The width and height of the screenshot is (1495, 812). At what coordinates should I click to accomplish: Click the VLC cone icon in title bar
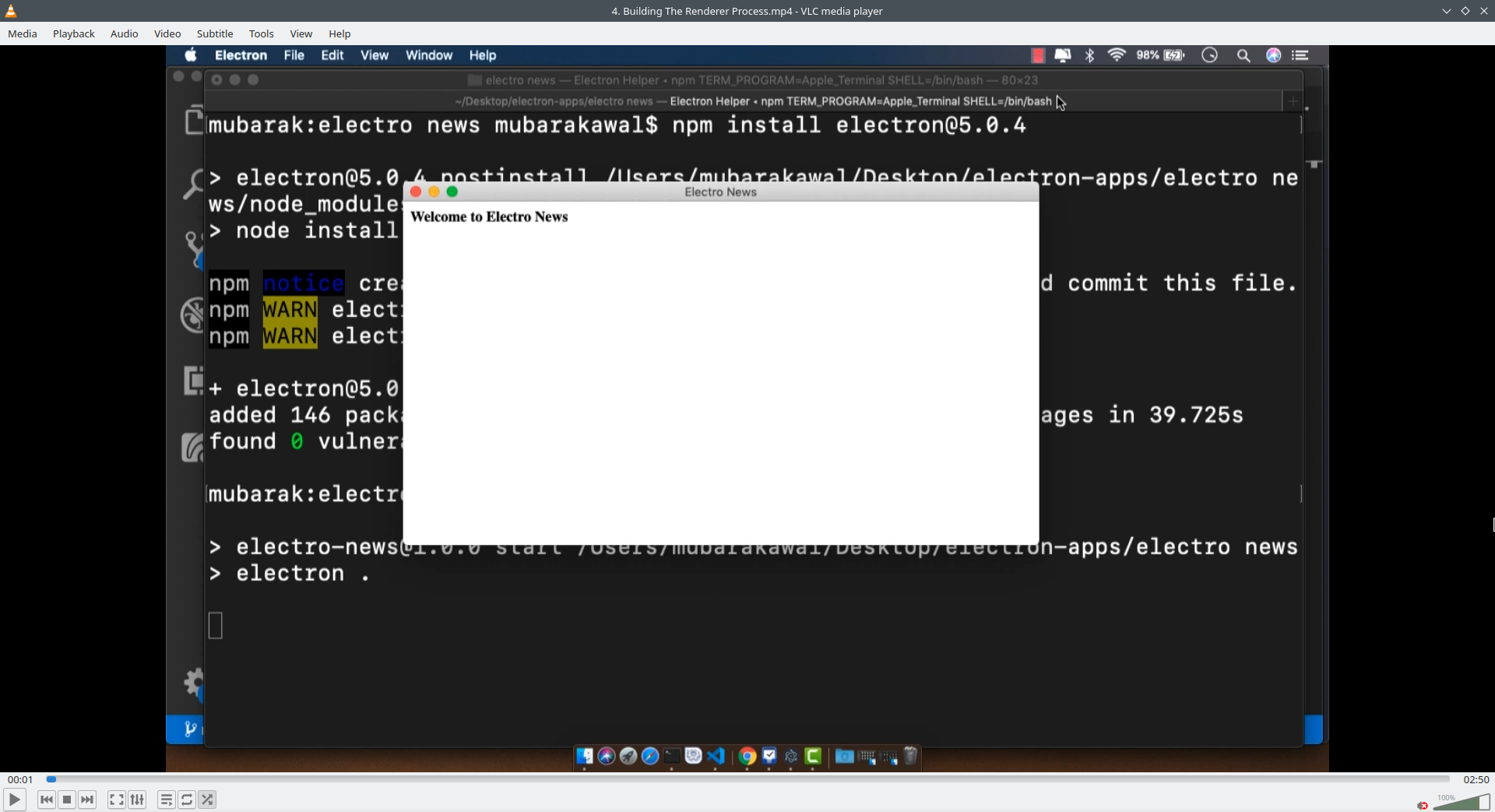point(11,11)
